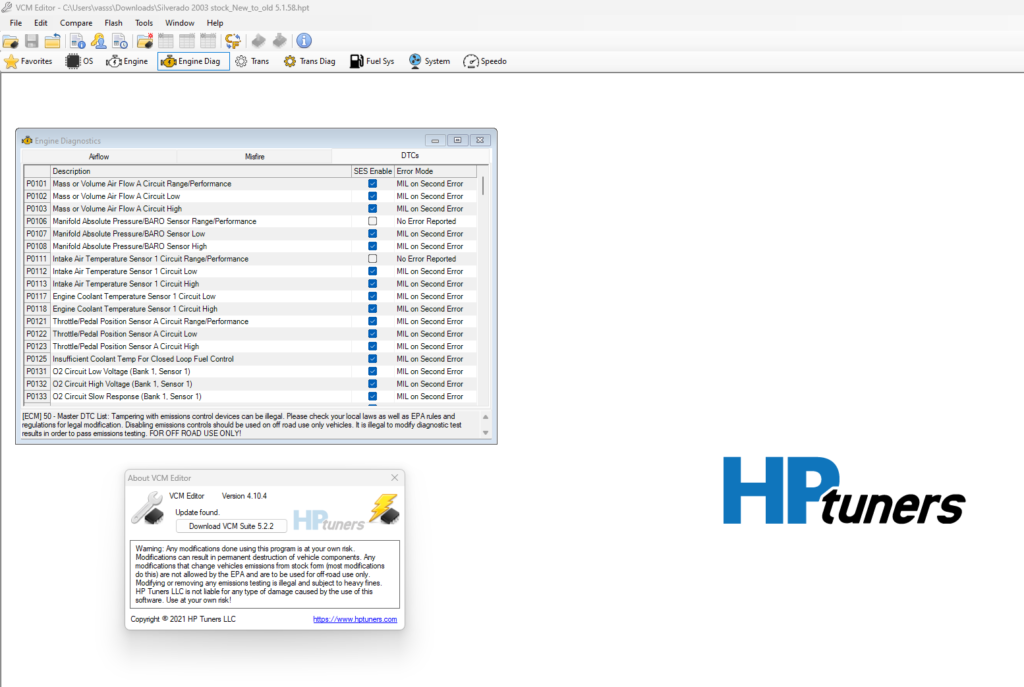This screenshot has width=1024, height=687.
Task: Click the third grayed table grid icon
Action: click(x=208, y=41)
